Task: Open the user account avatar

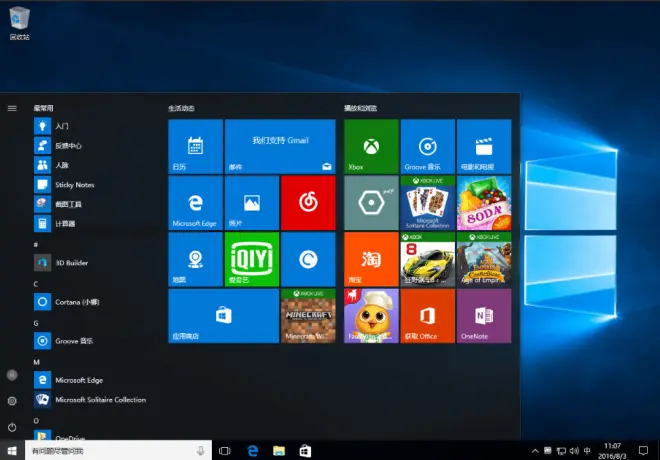Action: pyautogui.click(x=12, y=375)
